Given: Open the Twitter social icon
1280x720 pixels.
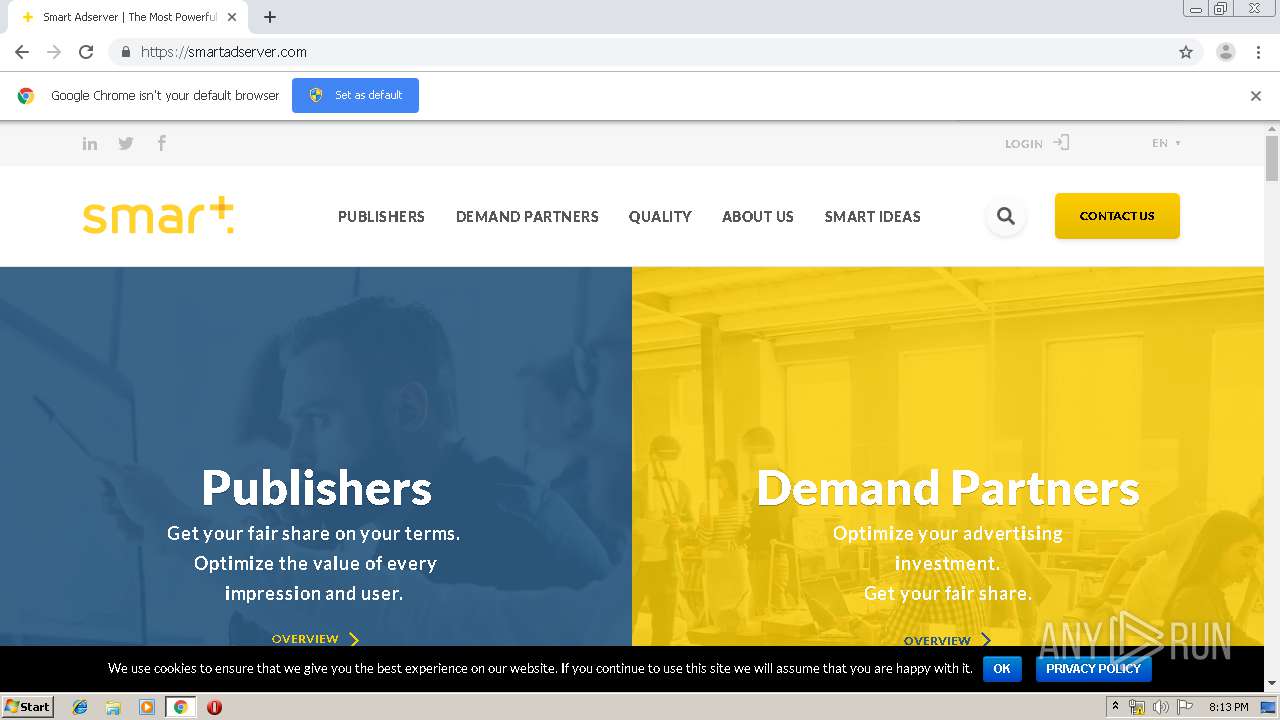Looking at the screenshot, I should coord(126,143).
